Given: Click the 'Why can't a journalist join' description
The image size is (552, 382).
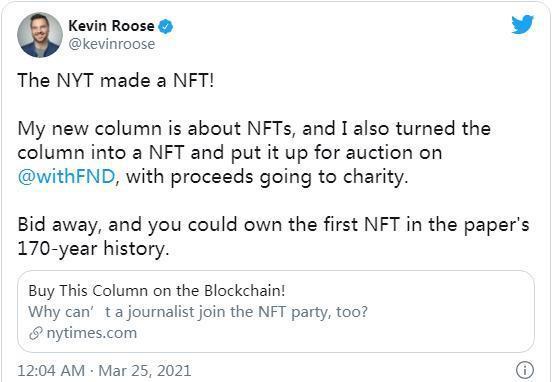Looking at the screenshot, I should 198,312.
